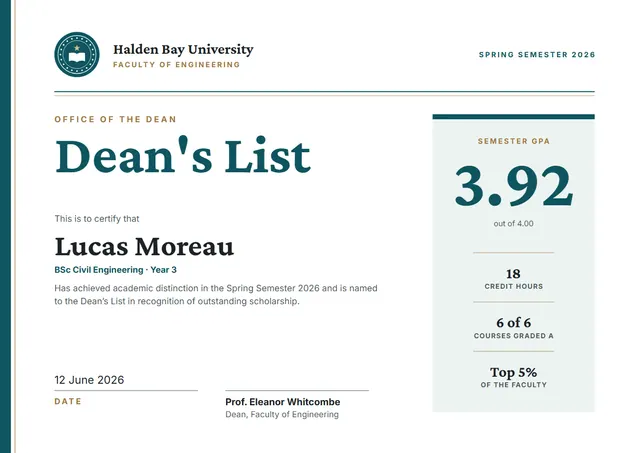Click 'This is to certify that'
This screenshot has height=453, width=640.
97,219
